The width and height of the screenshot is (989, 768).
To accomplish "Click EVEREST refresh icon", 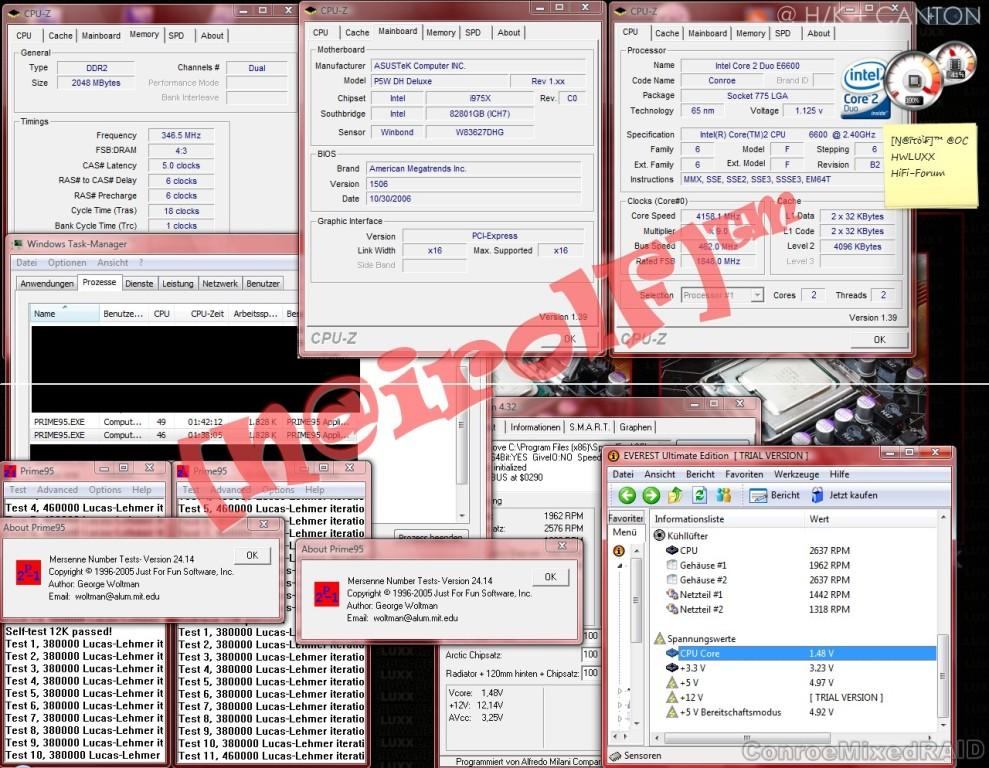I will pyautogui.click(x=699, y=496).
